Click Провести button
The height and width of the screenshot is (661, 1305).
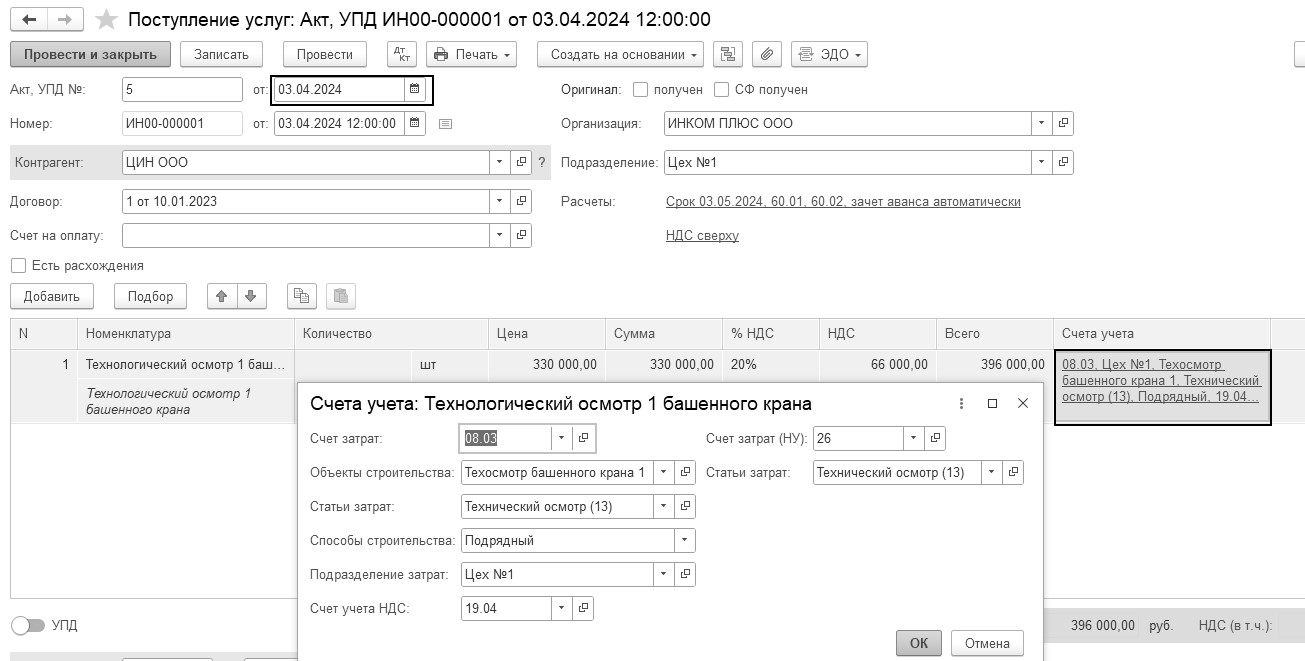coord(325,54)
